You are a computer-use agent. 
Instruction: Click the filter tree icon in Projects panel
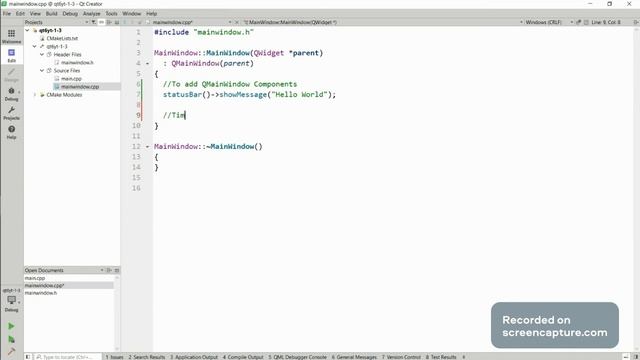click(x=93, y=22)
